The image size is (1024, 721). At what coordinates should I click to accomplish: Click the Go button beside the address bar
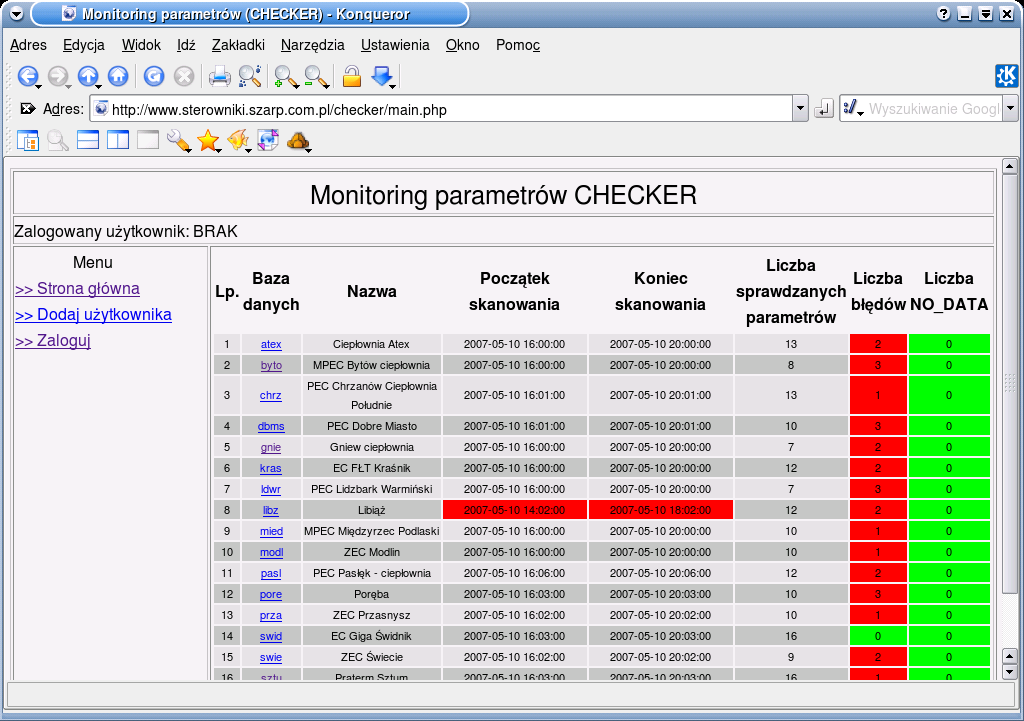coord(824,109)
